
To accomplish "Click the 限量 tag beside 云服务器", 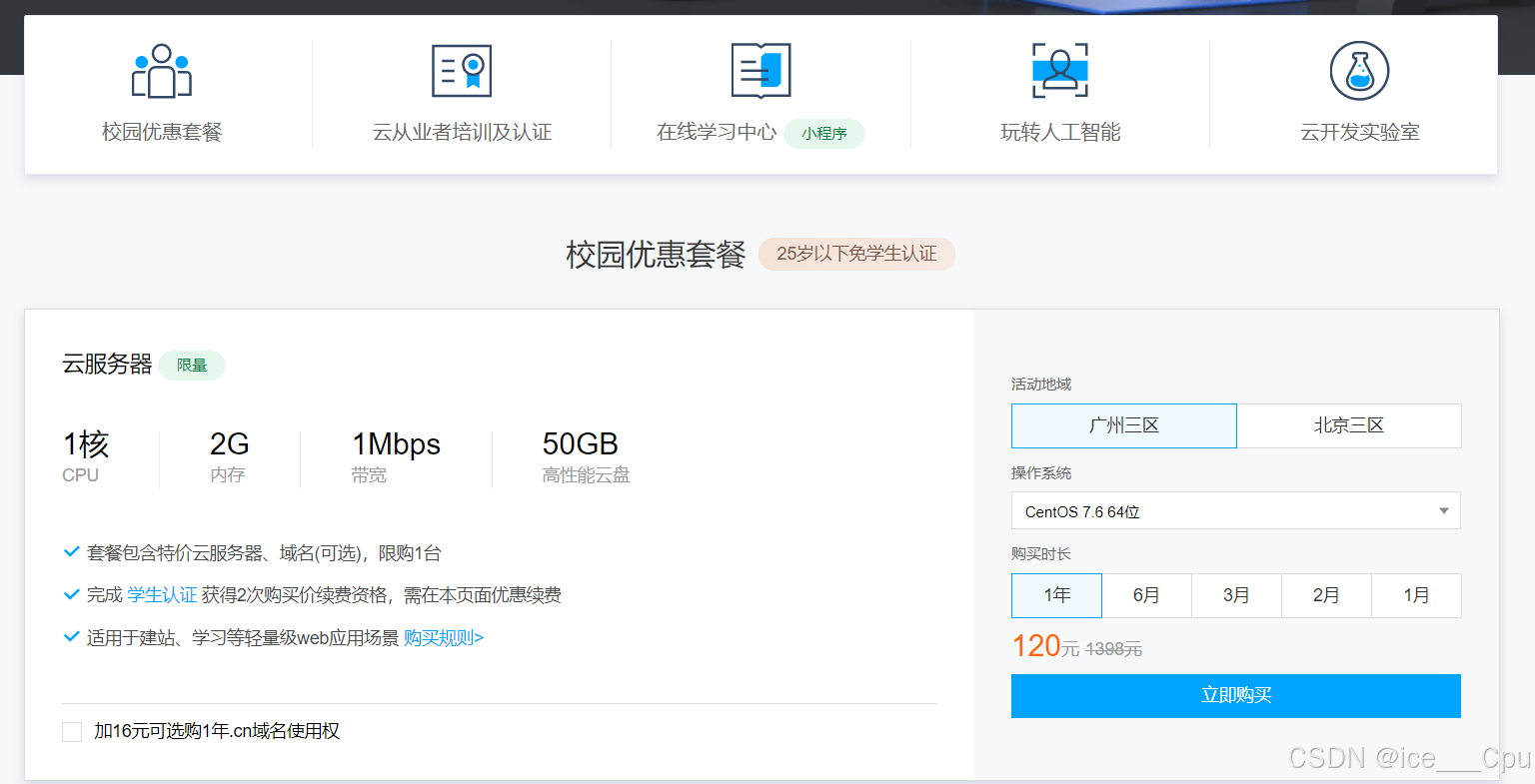I will click(x=192, y=366).
